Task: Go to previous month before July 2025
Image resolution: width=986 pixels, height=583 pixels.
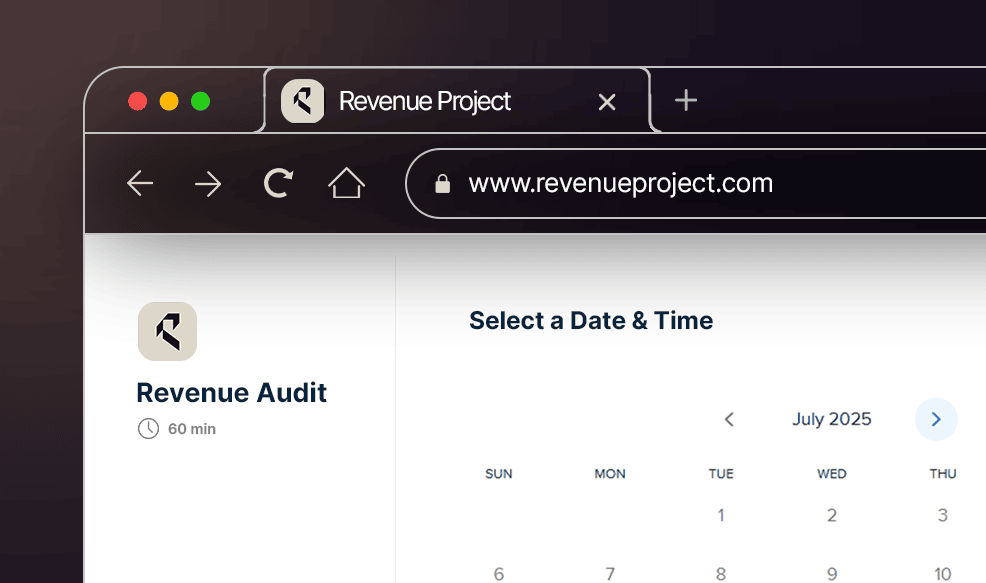Action: coord(729,419)
